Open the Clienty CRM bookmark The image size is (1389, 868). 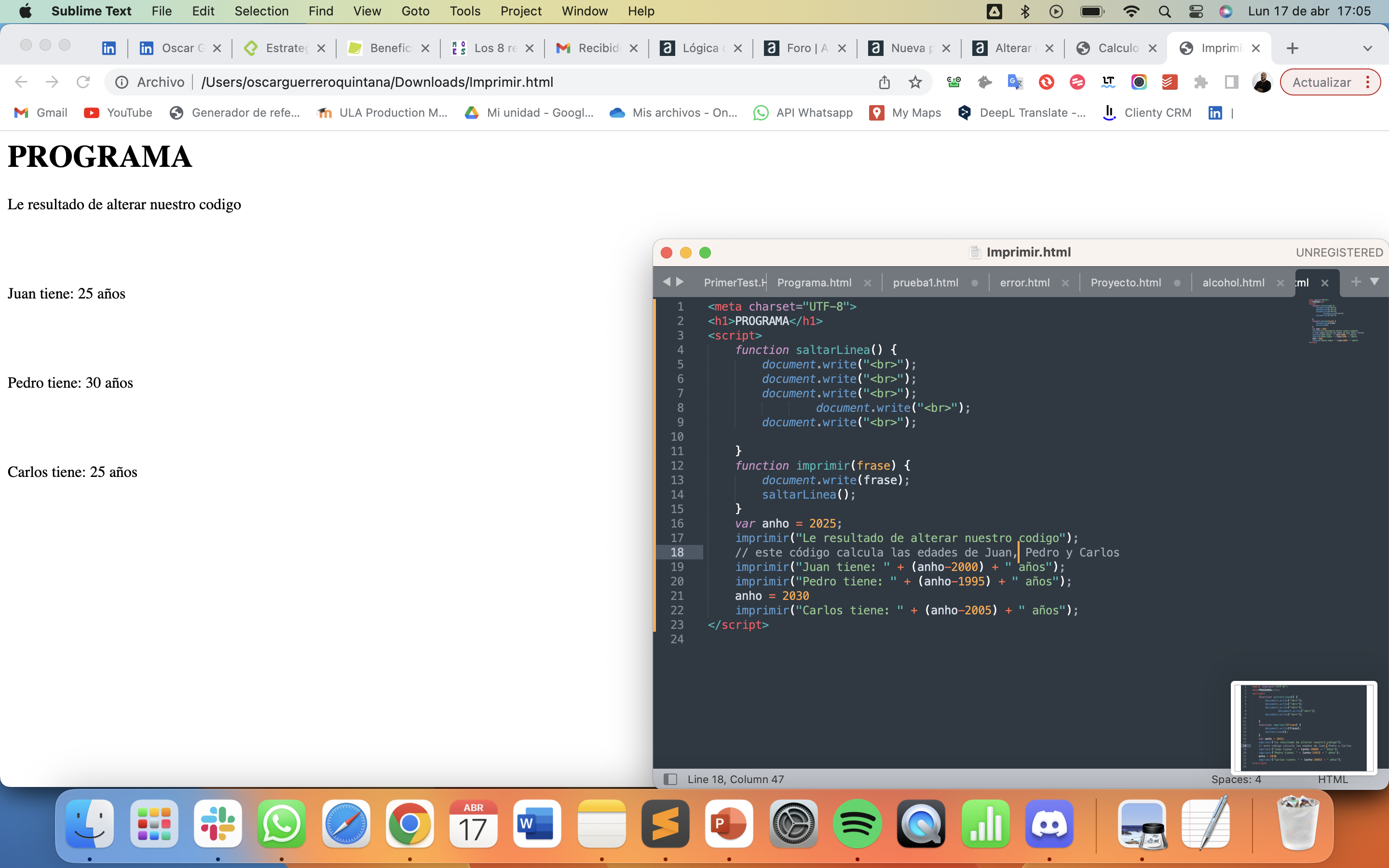[x=1147, y=112]
